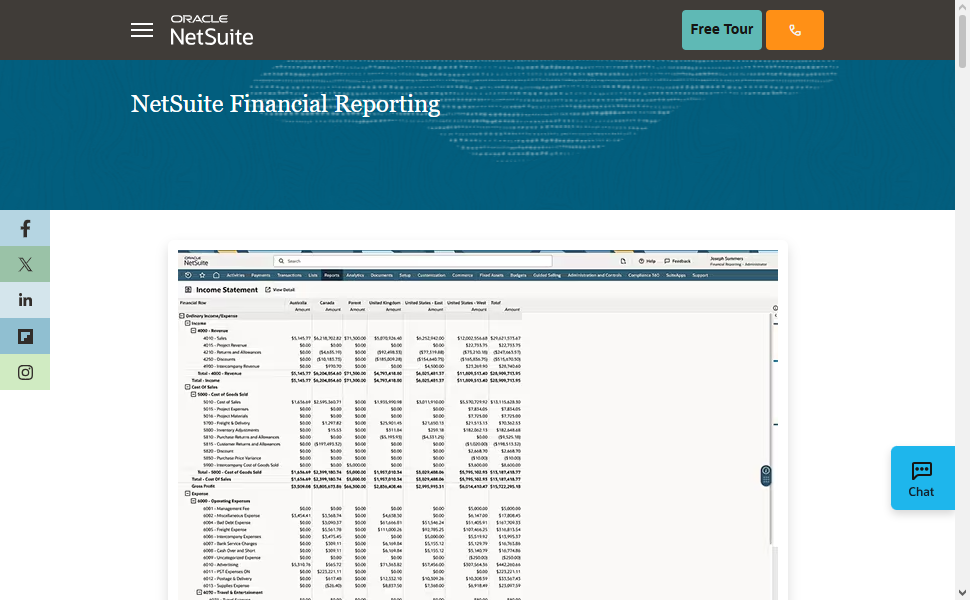Click the Free Tour button
The image size is (970, 600).
721,30
